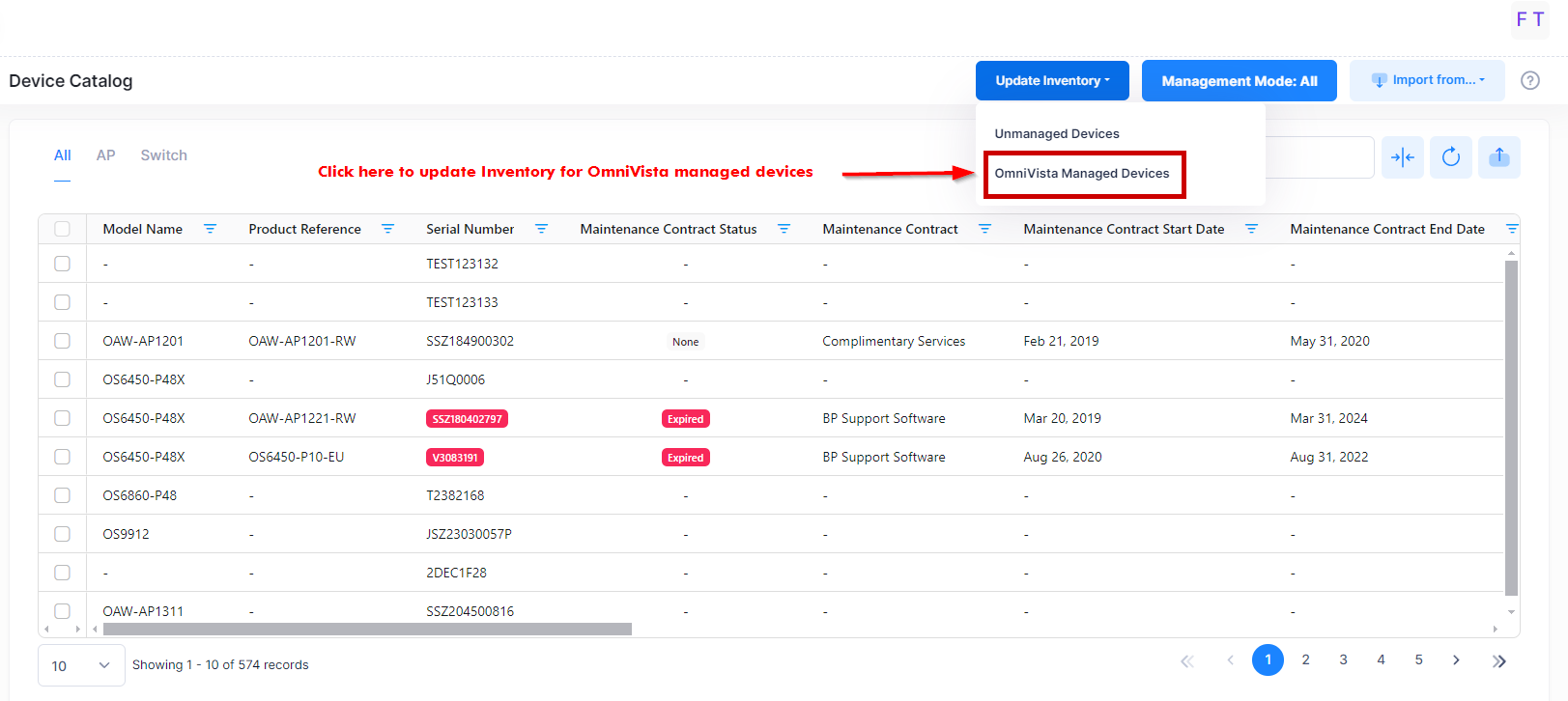Viewport: 1568px width, 701px height.
Task: Go to page 5
Action: (1418, 659)
